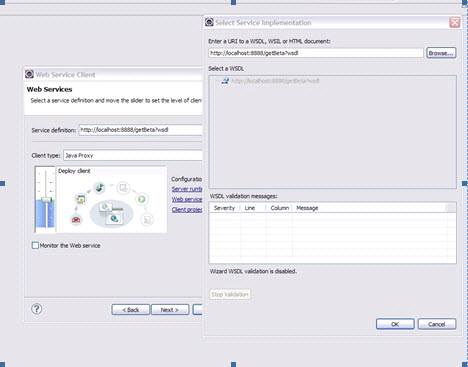
Task: Open the Web service runtime link
Action: click(187, 199)
